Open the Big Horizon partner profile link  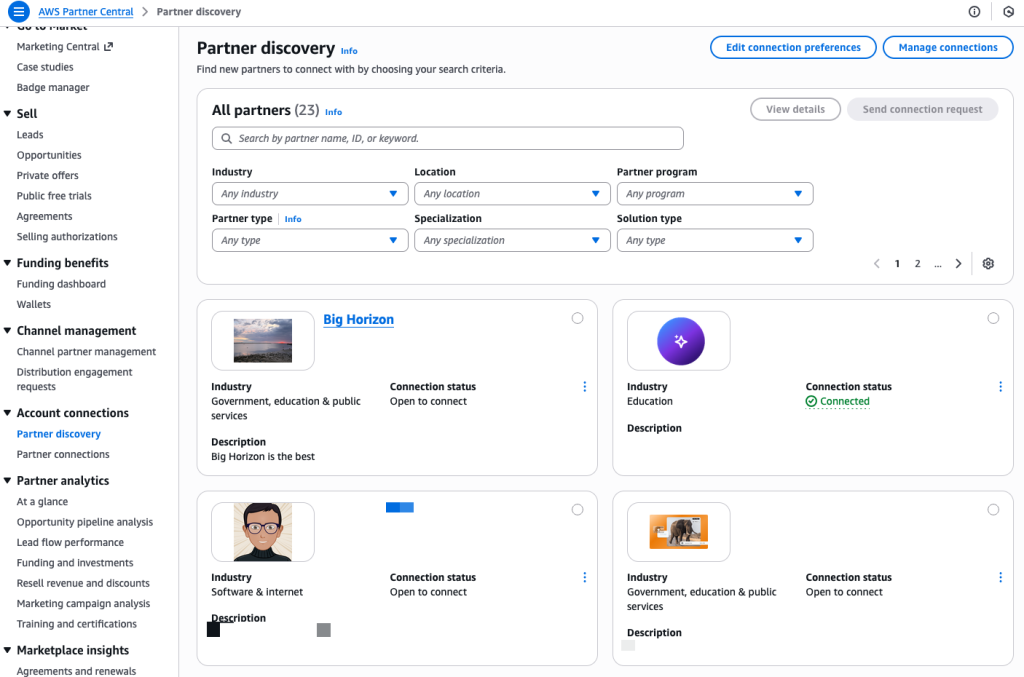pos(358,318)
